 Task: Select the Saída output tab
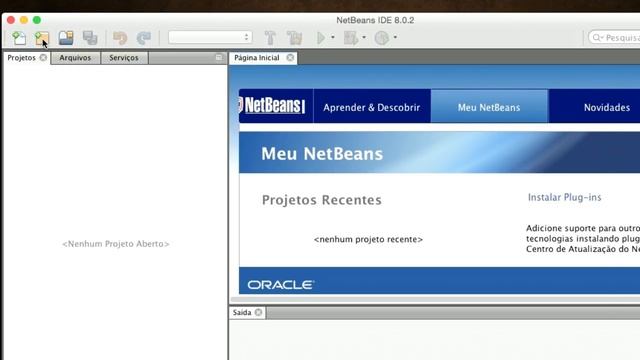(242, 313)
